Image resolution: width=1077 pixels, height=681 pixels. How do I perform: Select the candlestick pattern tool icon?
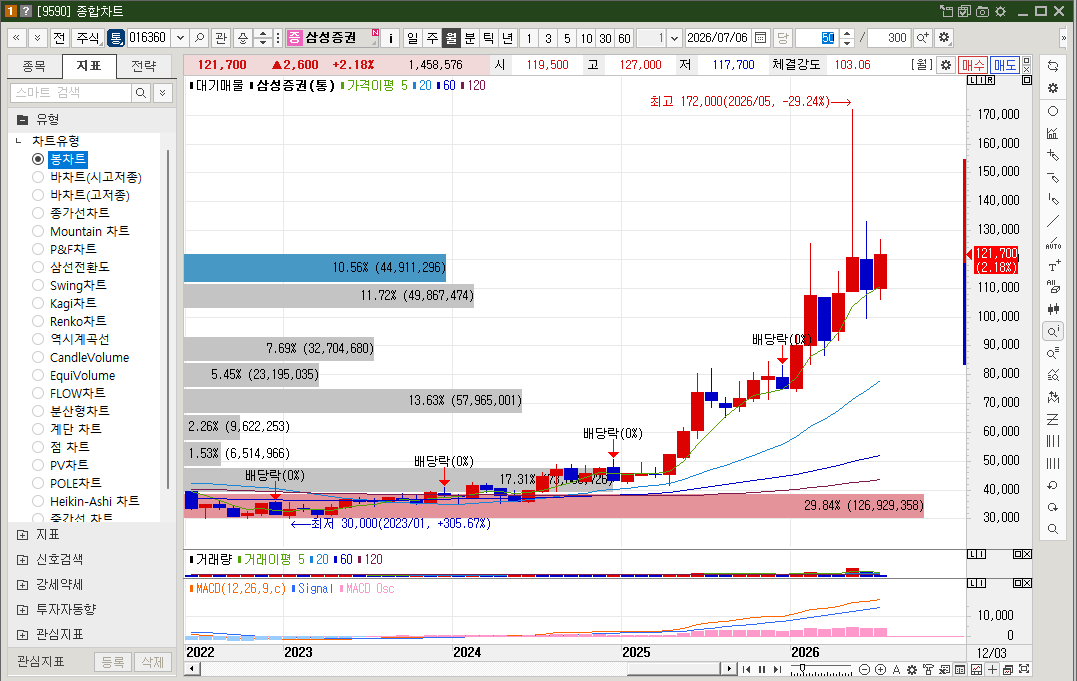tap(1053, 309)
